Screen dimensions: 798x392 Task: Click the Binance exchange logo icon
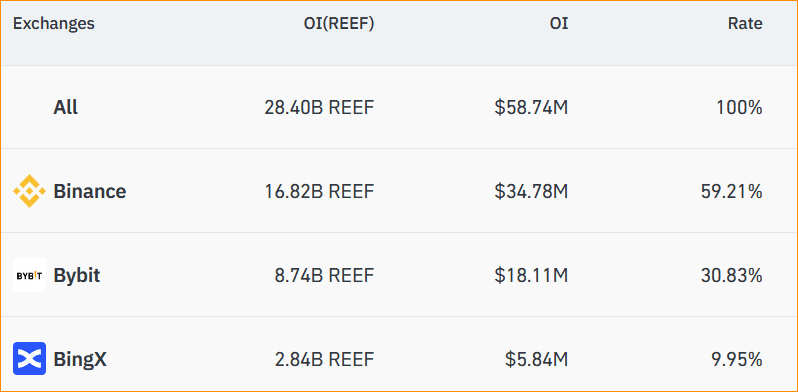click(30, 191)
